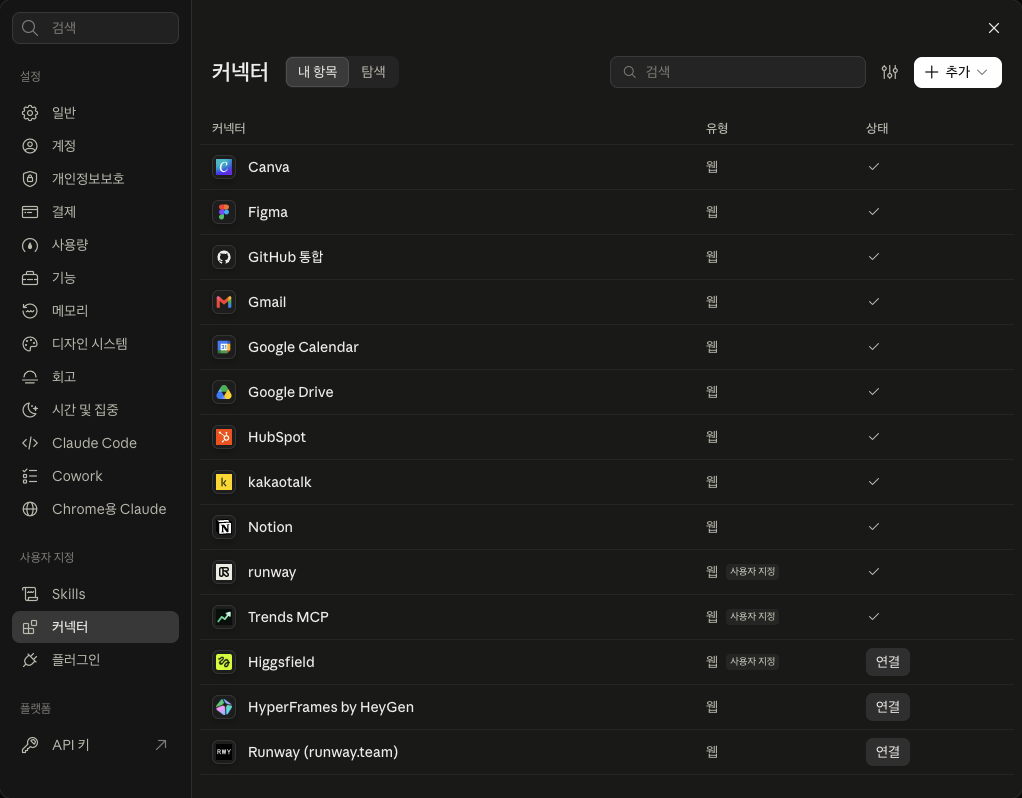Click the Trends MCP chart icon
This screenshot has width=1022, height=798.
(x=224, y=617)
